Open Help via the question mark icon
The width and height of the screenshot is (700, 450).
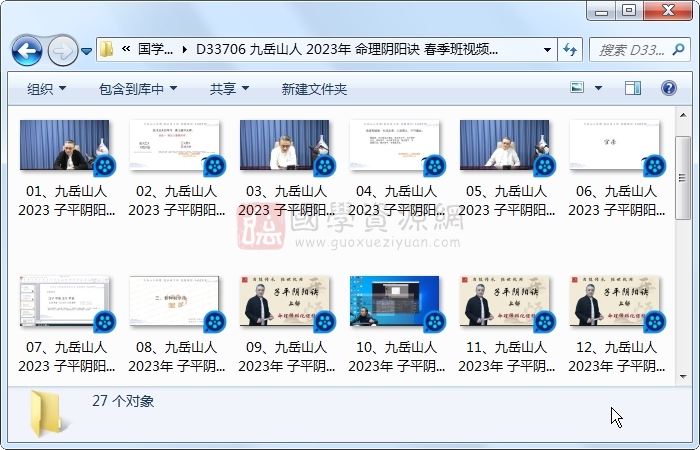click(x=668, y=88)
